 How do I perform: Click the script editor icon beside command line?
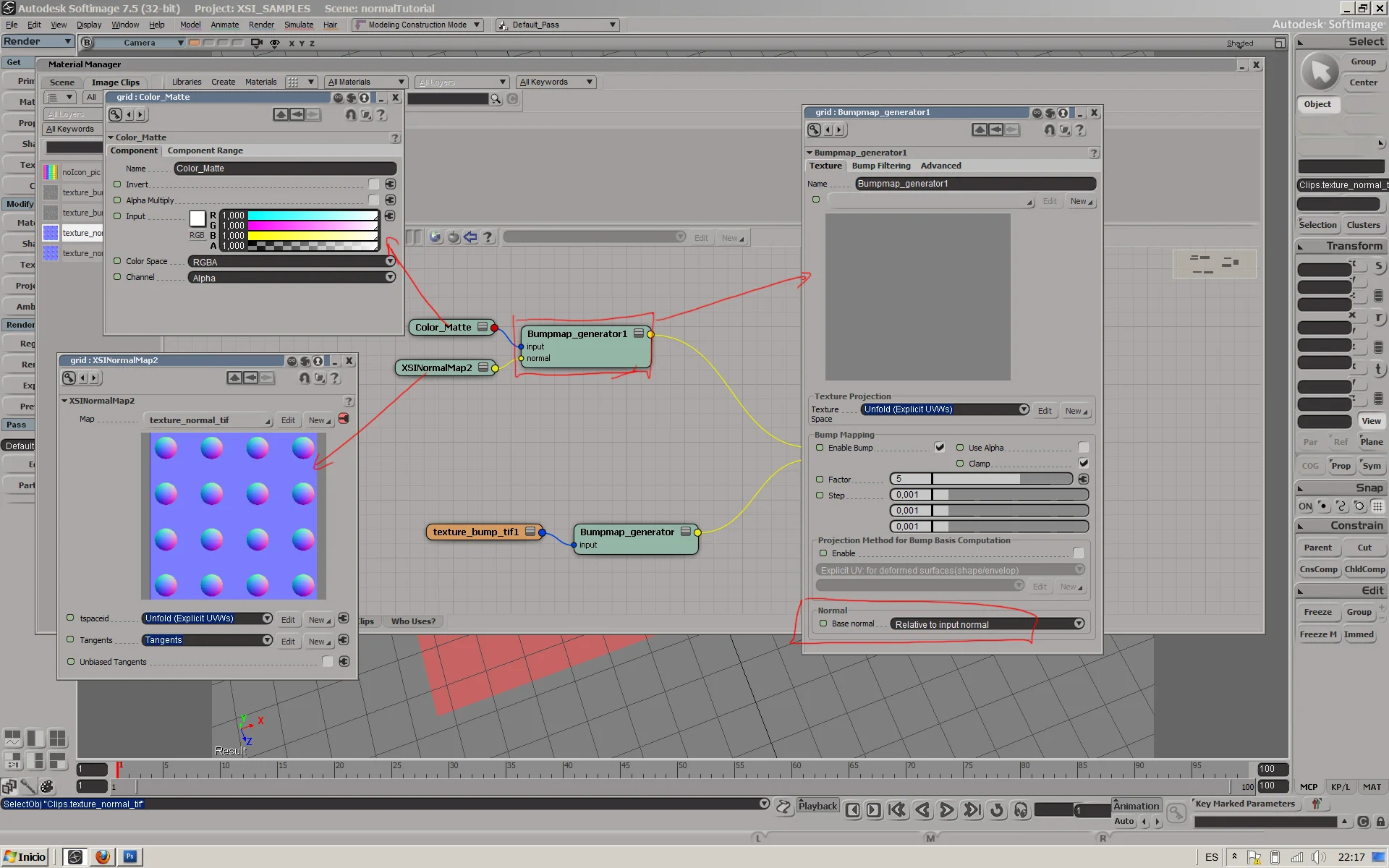[x=783, y=807]
